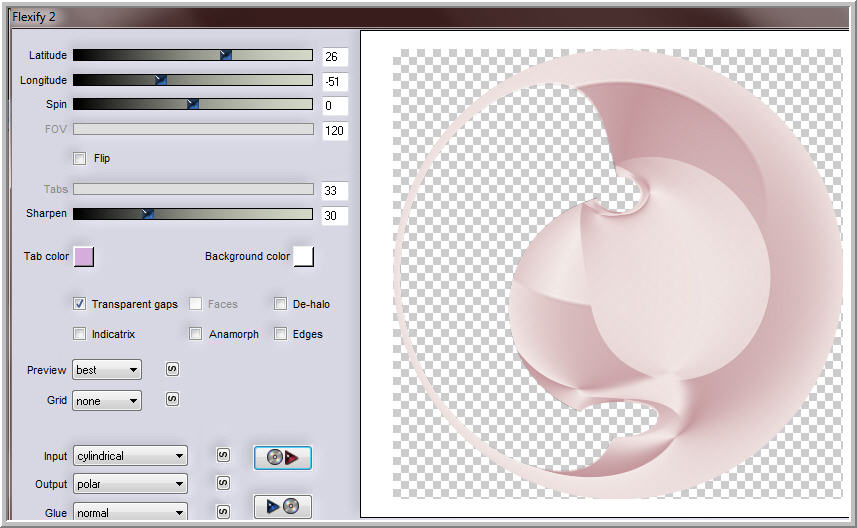The image size is (857, 528).
Task: Click the Spin slider handle
Action: click(192, 104)
